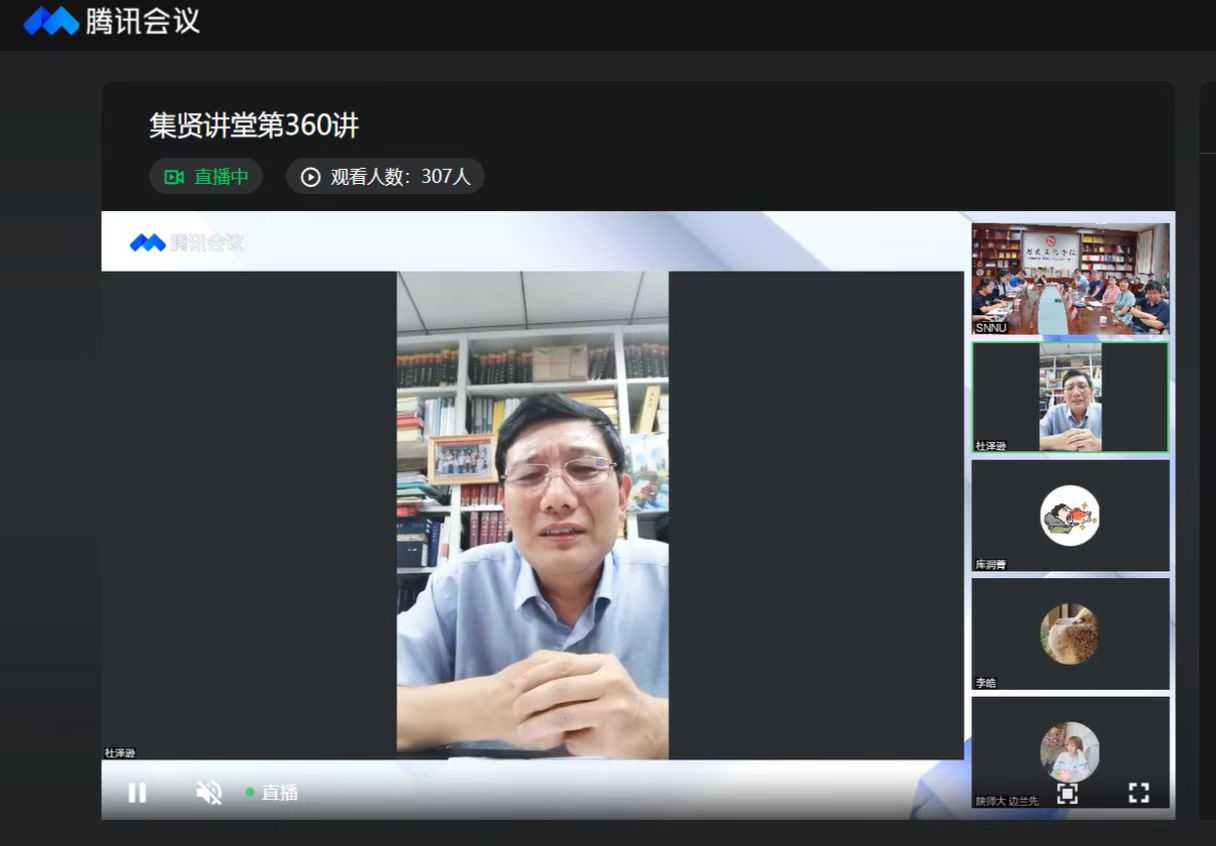Click the 陕师大 边兰先 participant avatar
This screenshot has height=846, width=1216.
coord(1069,751)
